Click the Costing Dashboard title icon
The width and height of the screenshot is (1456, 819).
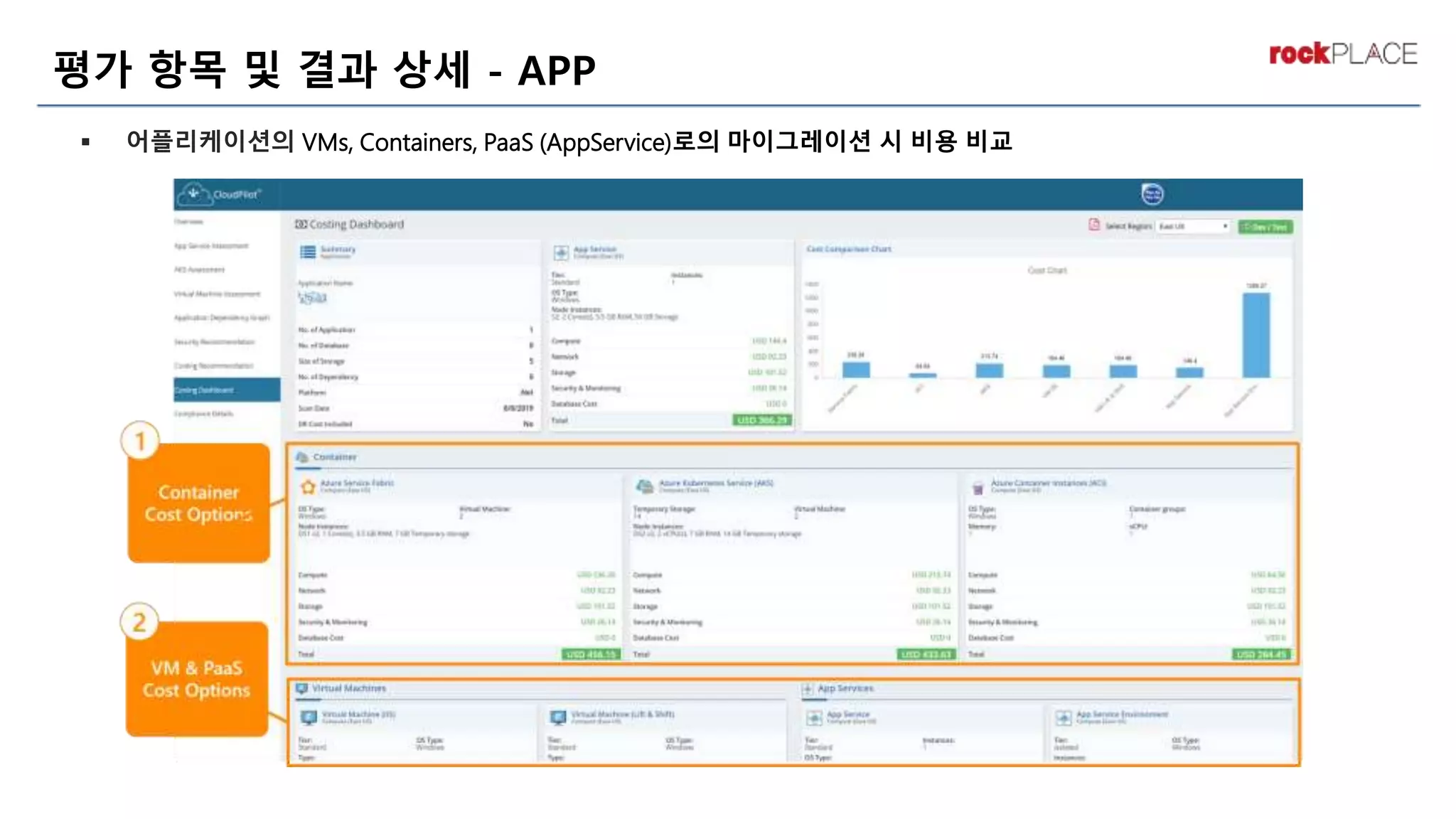pos(301,224)
